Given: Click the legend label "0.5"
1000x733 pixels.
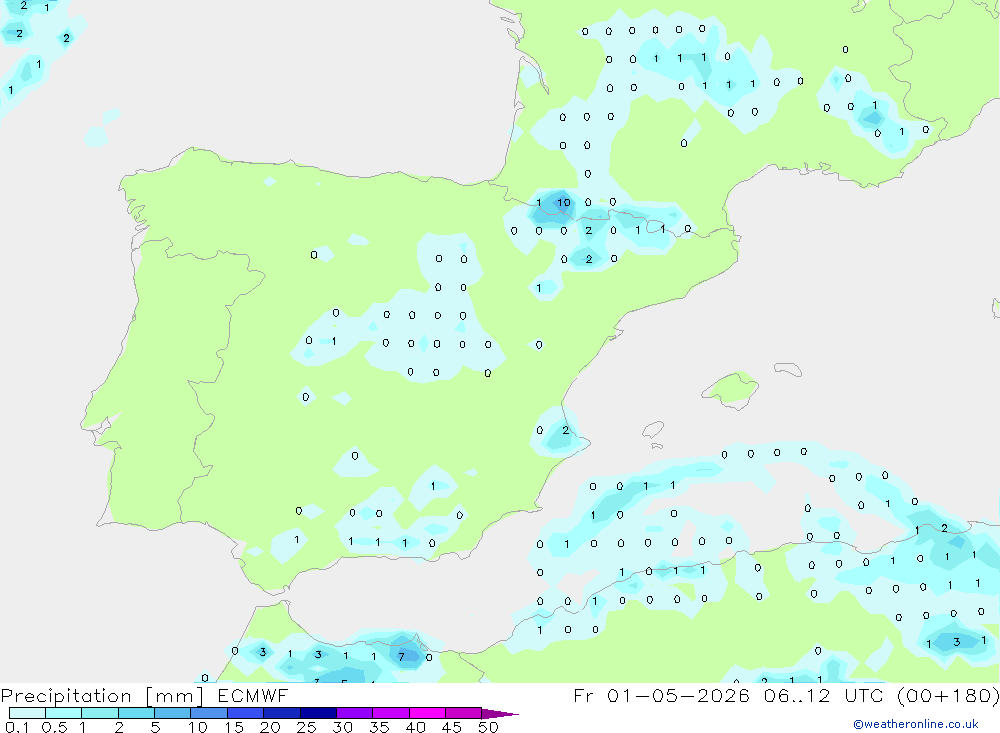Looking at the screenshot, I should [54, 727].
